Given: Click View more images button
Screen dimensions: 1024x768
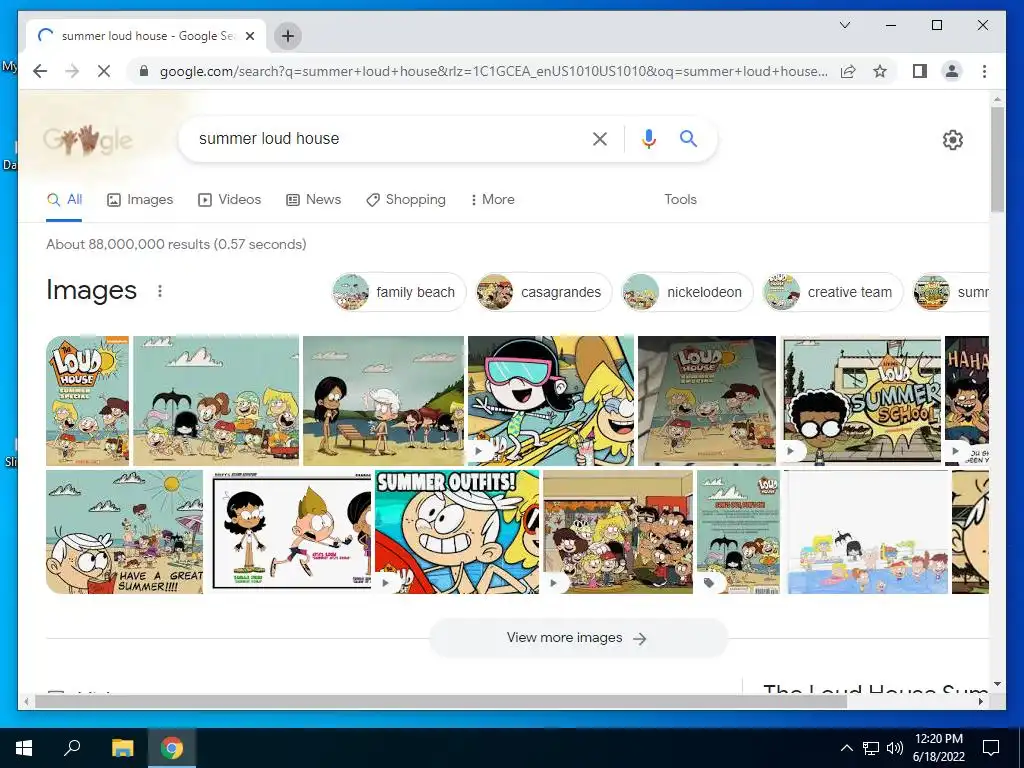Looking at the screenshot, I should pyautogui.click(x=578, y=637).
